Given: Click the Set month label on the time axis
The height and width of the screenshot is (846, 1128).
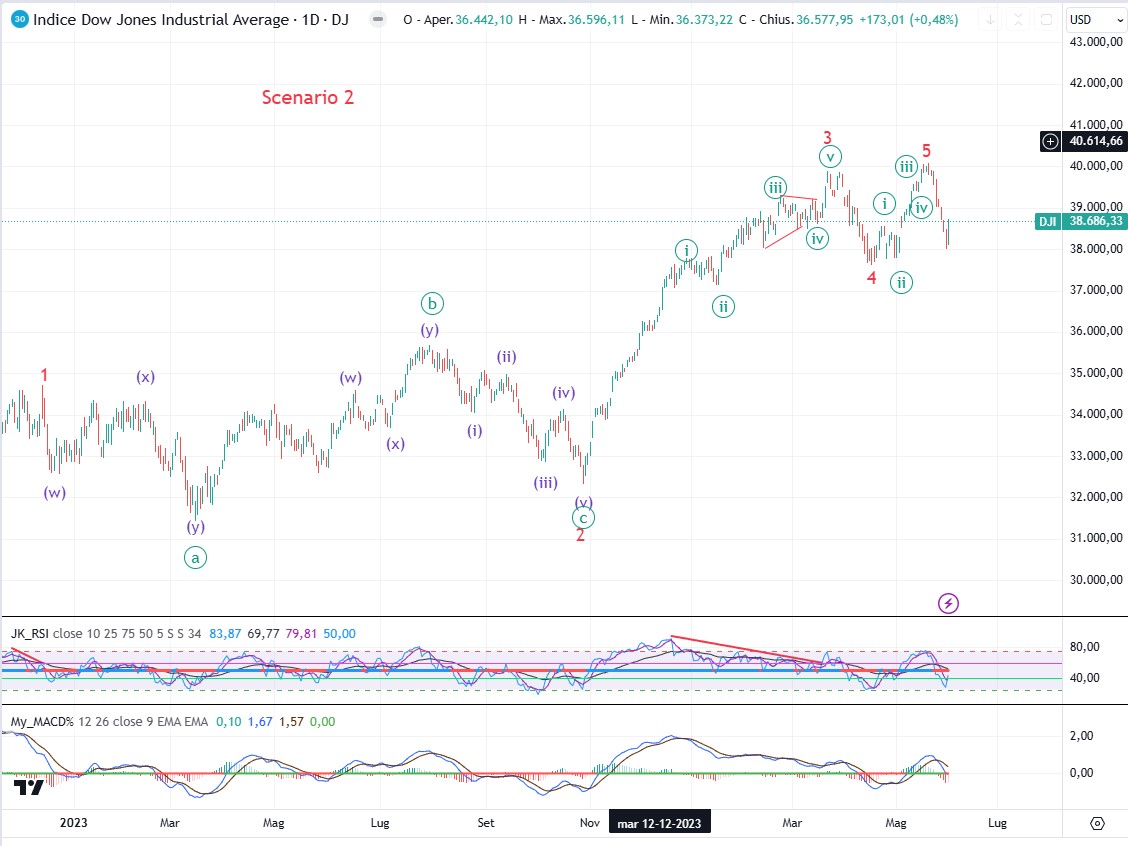Looking at the screenshot, I should pyautogui.click(x=486, y=823).
